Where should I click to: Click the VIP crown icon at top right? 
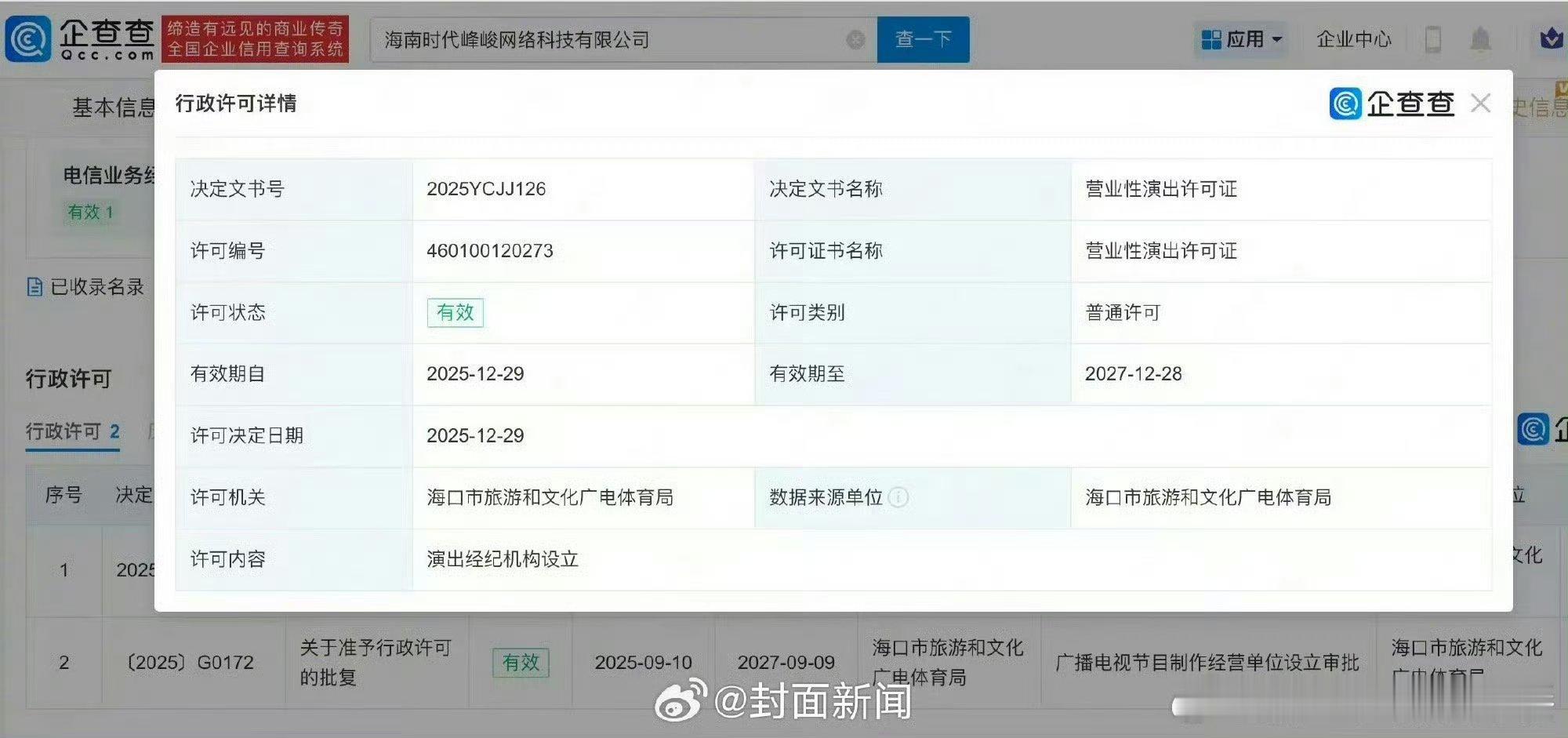[1552, 39]
